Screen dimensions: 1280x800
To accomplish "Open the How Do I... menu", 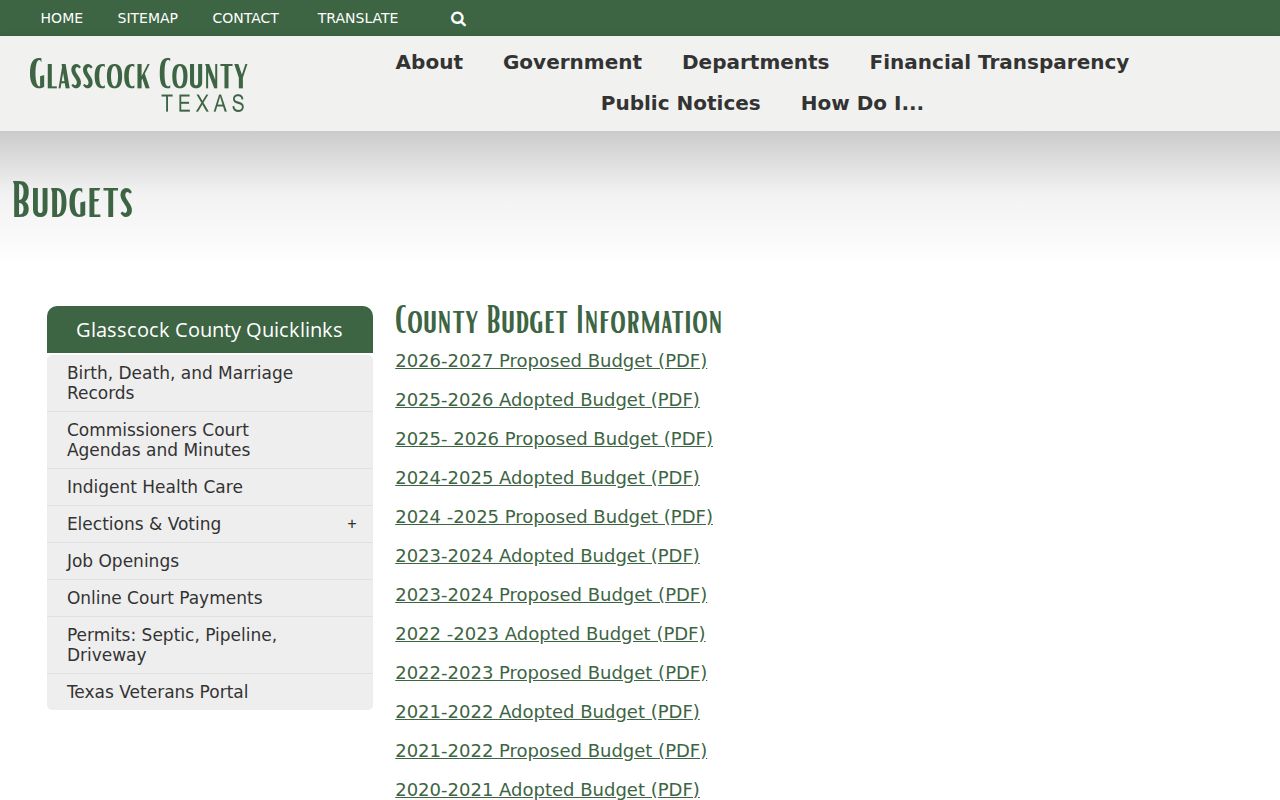I will [862, 103].
